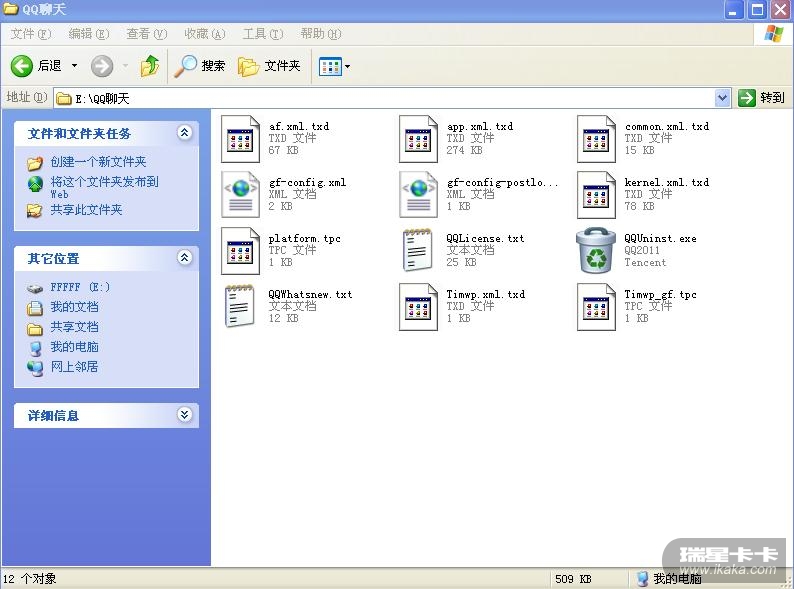Expand the address bar dropdown
The height and width of the screenshot is (589, 794).
(722, 98)
